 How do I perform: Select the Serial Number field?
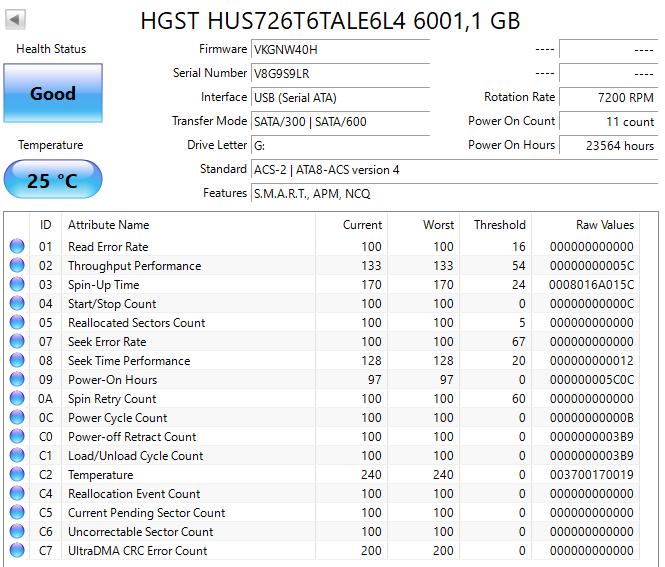[x=340, y=74]
